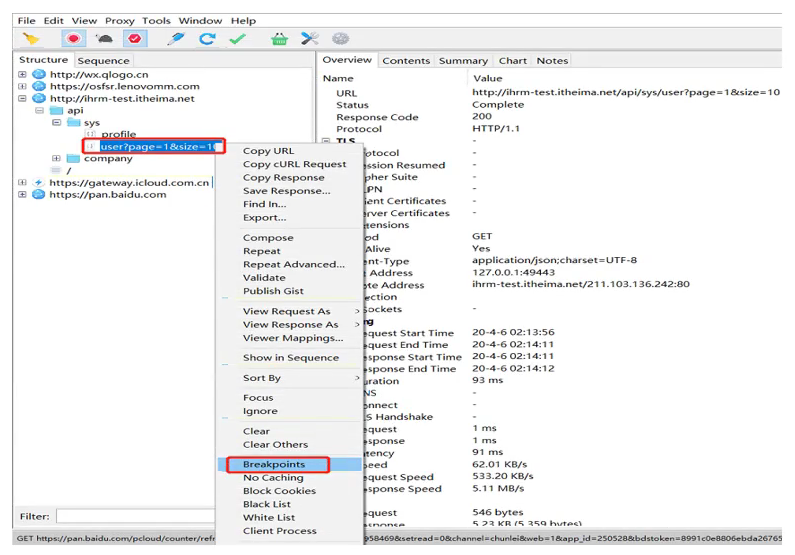Expand the osfsr.lenovomm.com host node
The width and height of the screenshot is (795, 555).
pos(22,86)
